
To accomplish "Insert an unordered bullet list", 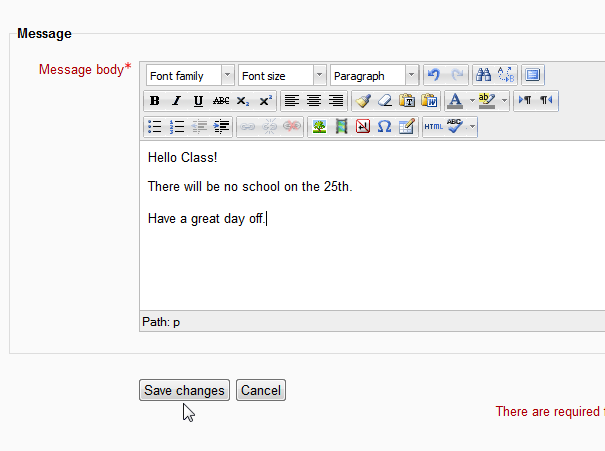I will point(154,127).
